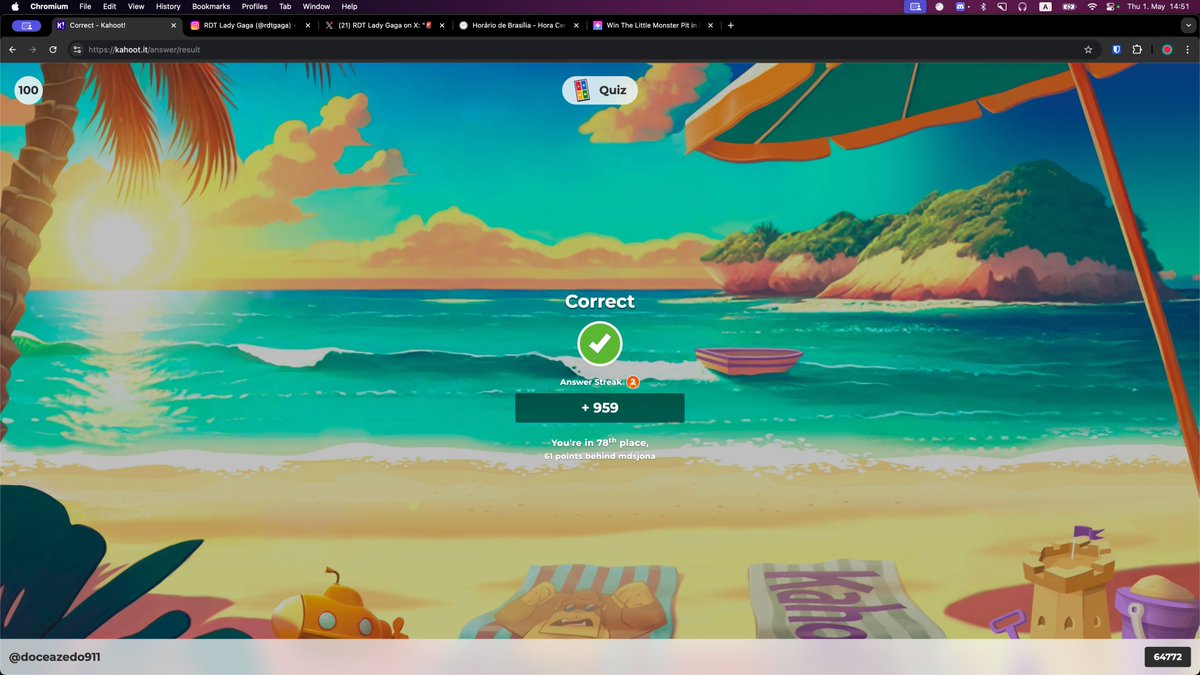Bookmark this page with star icon
The width and height of the screenshot is (1200, 675).
[1088, 49]
